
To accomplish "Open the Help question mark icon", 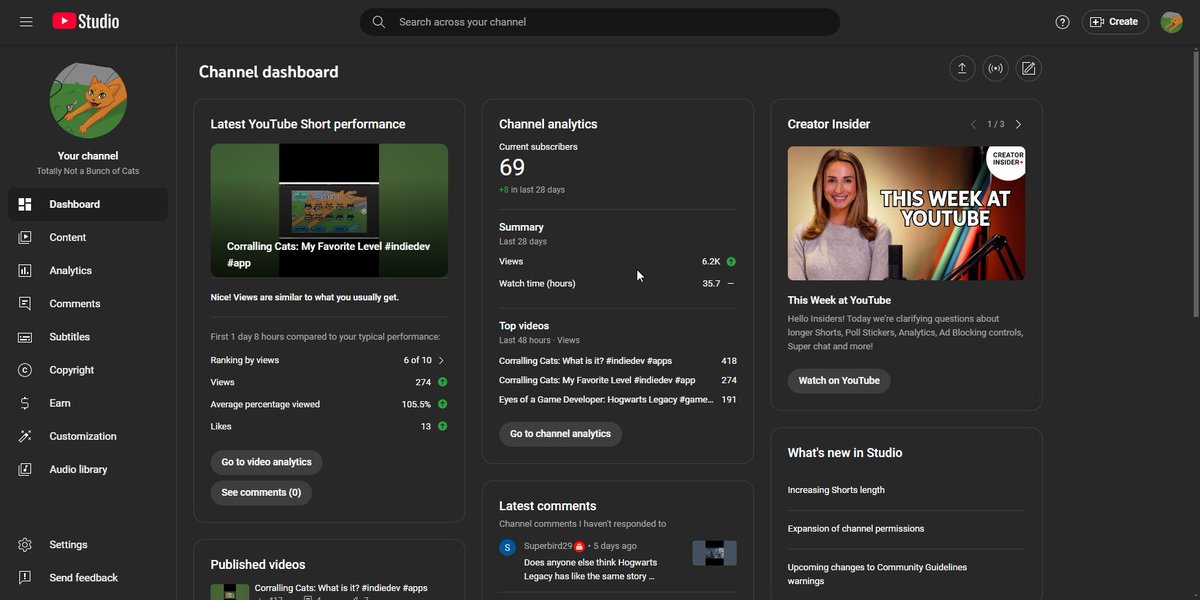I will coord(1063,22).
